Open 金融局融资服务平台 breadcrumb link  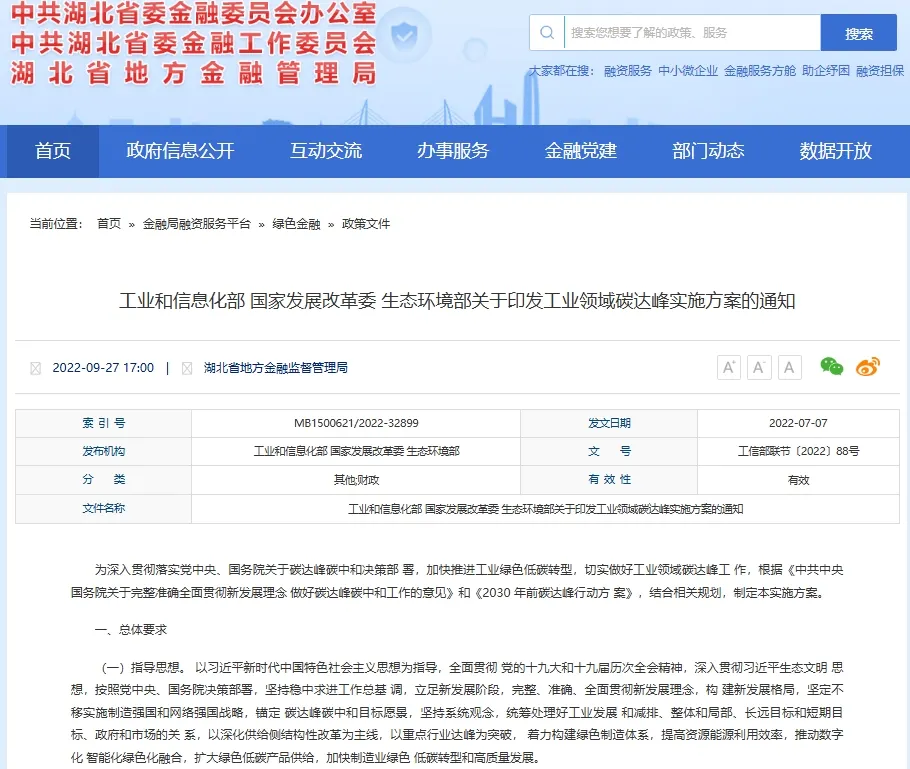pyautogui.click(x=197, y=223)
